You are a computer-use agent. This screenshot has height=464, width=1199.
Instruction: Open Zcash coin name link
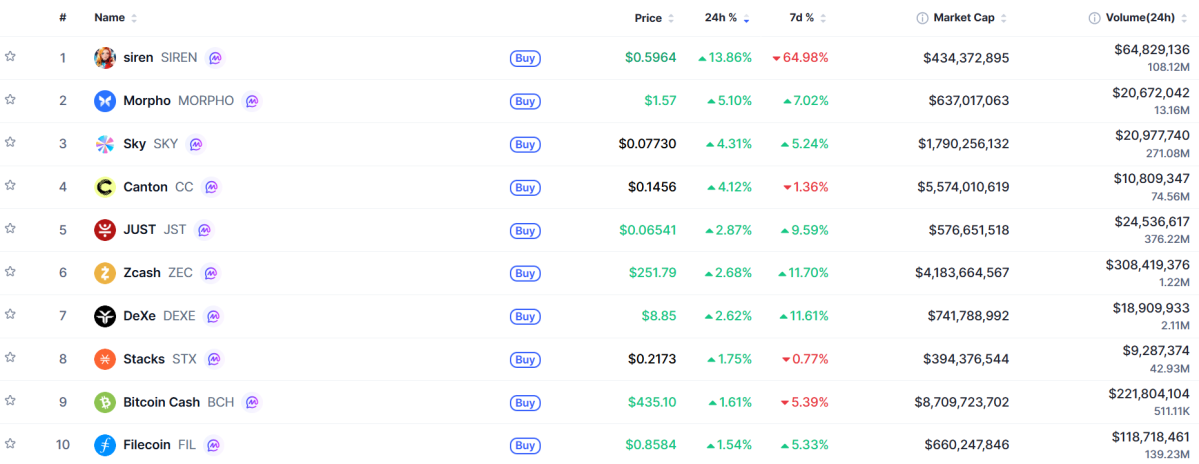coord(142,273)
